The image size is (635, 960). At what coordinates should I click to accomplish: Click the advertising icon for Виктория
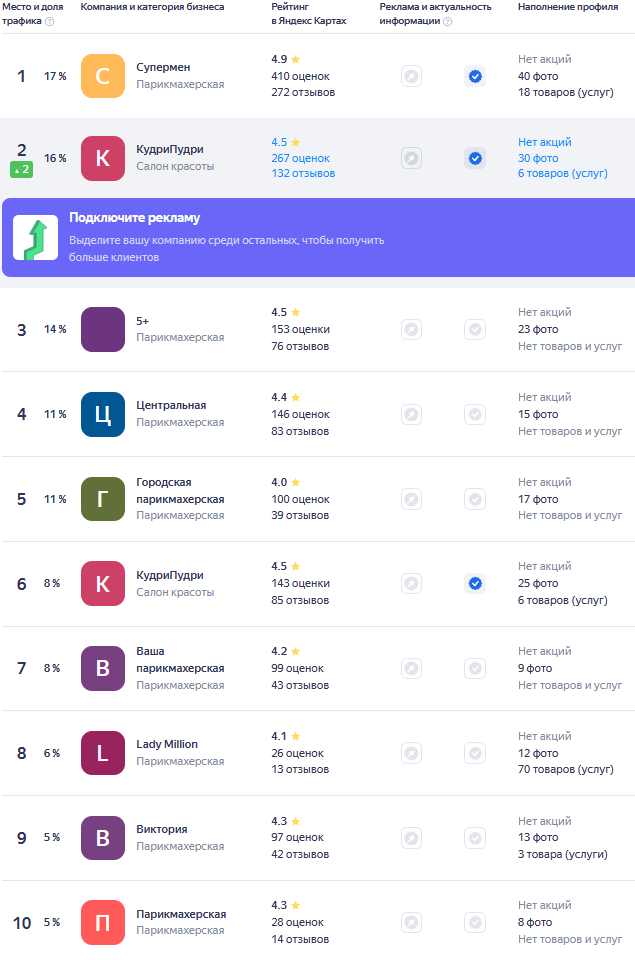[x=411, y=838]
